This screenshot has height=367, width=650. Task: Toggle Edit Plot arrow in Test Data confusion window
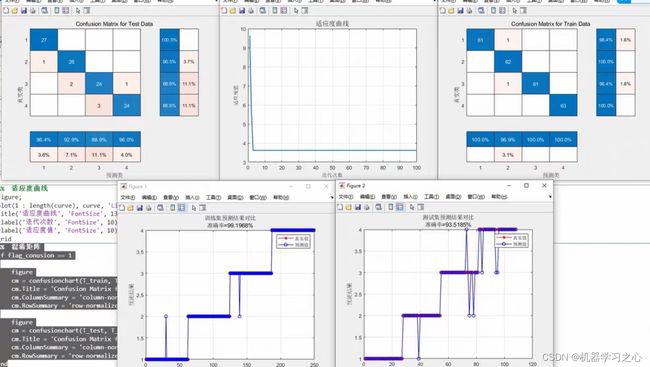tap(78, 11)
